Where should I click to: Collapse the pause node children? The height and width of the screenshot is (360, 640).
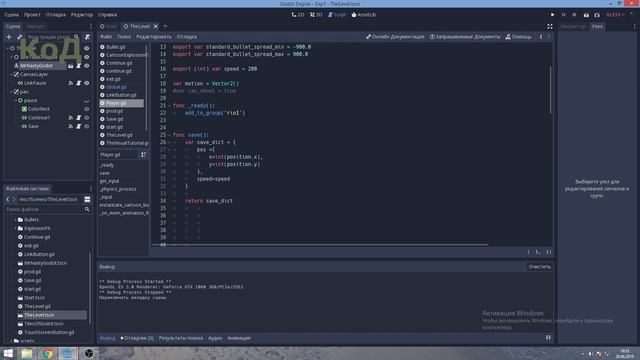16,100
